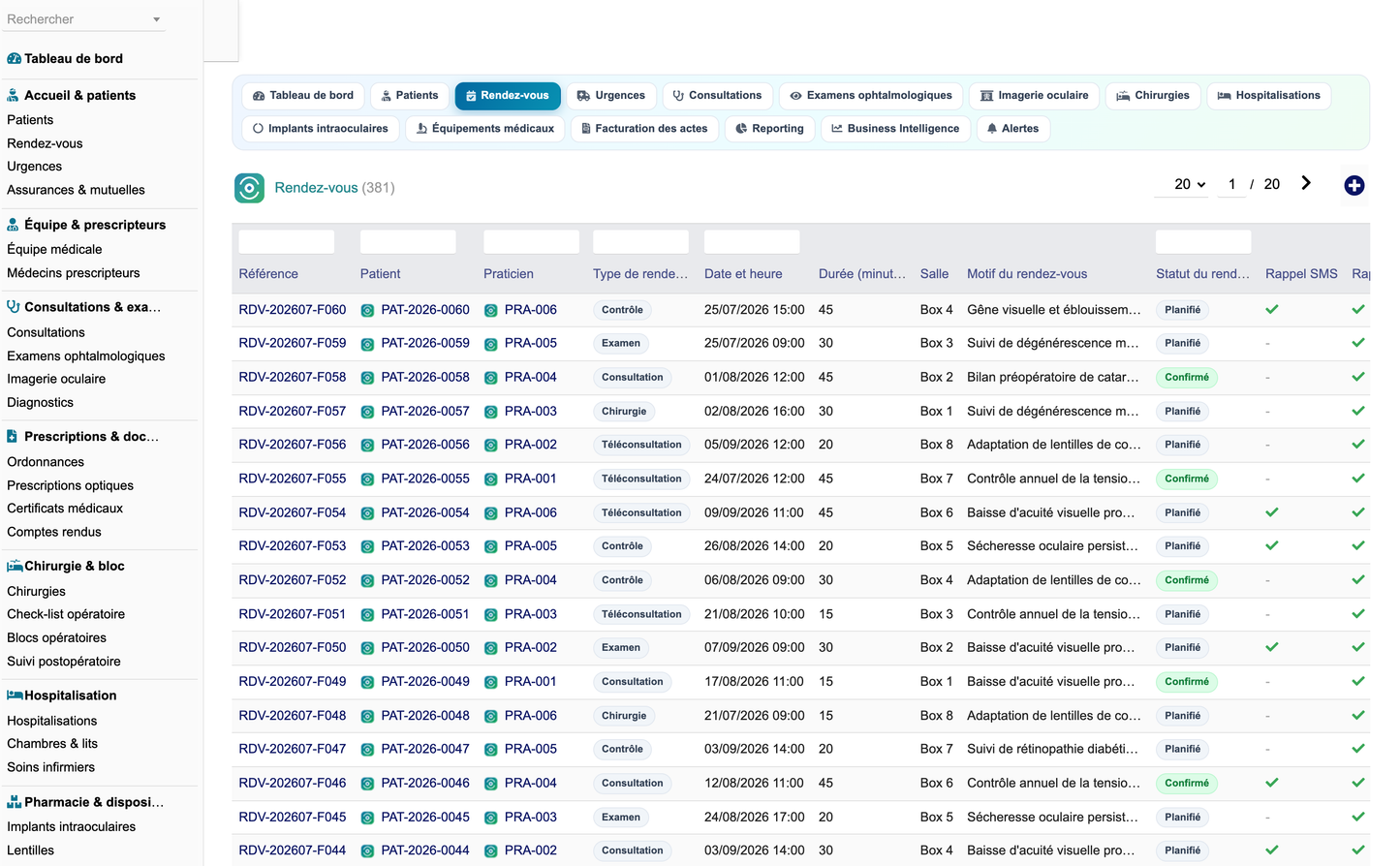Open Assurances & mutuelles in sidebar
The image size is (1400, 866).
(x=76, y=190)
